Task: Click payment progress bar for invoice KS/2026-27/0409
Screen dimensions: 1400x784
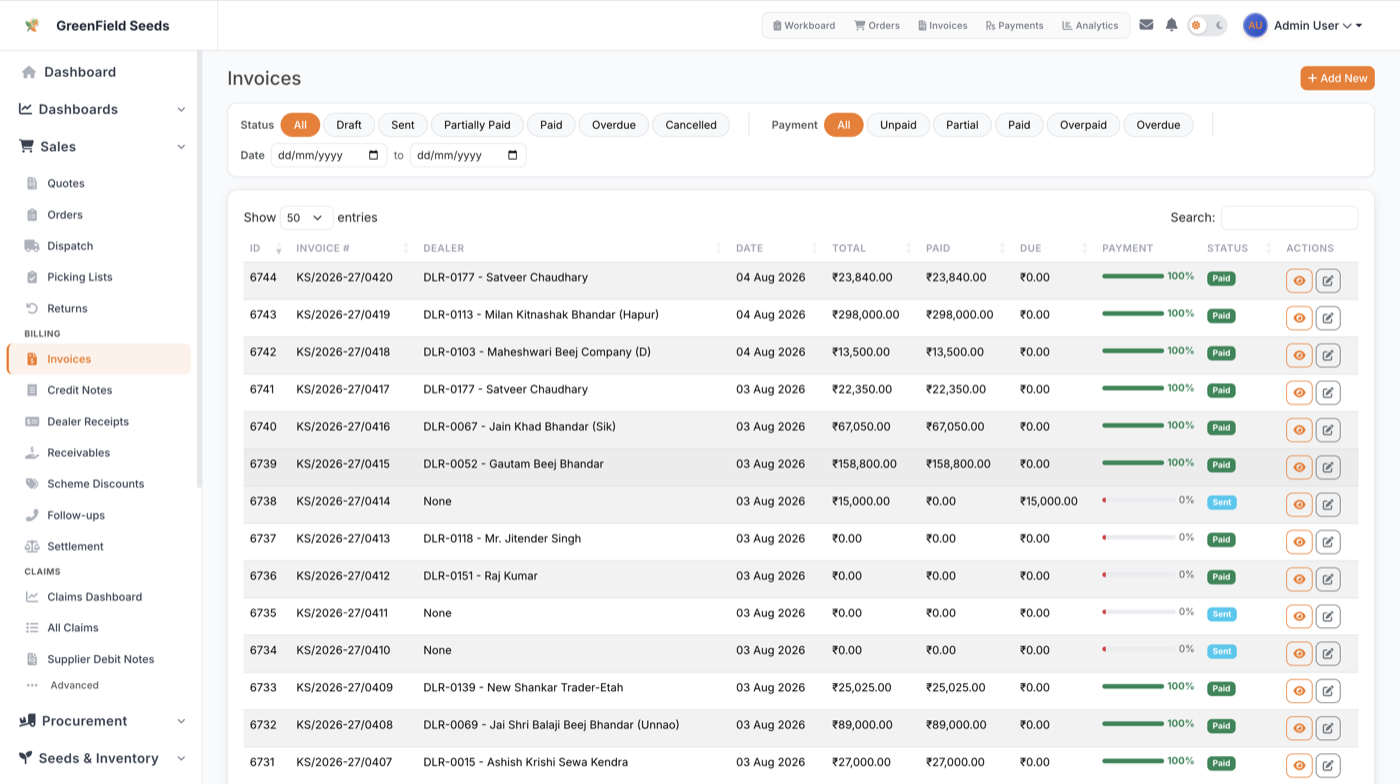Action: (x=1132, y=686)
